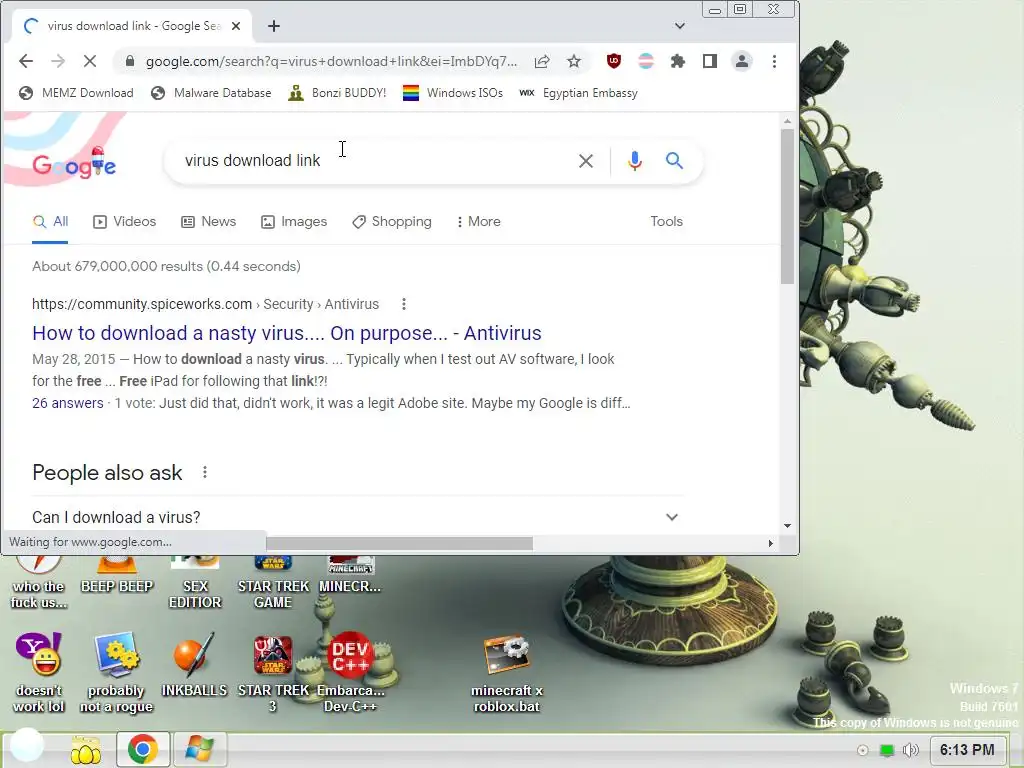Select the All results tab
This screenshot has height=768, width=1024.
[50, 221]
